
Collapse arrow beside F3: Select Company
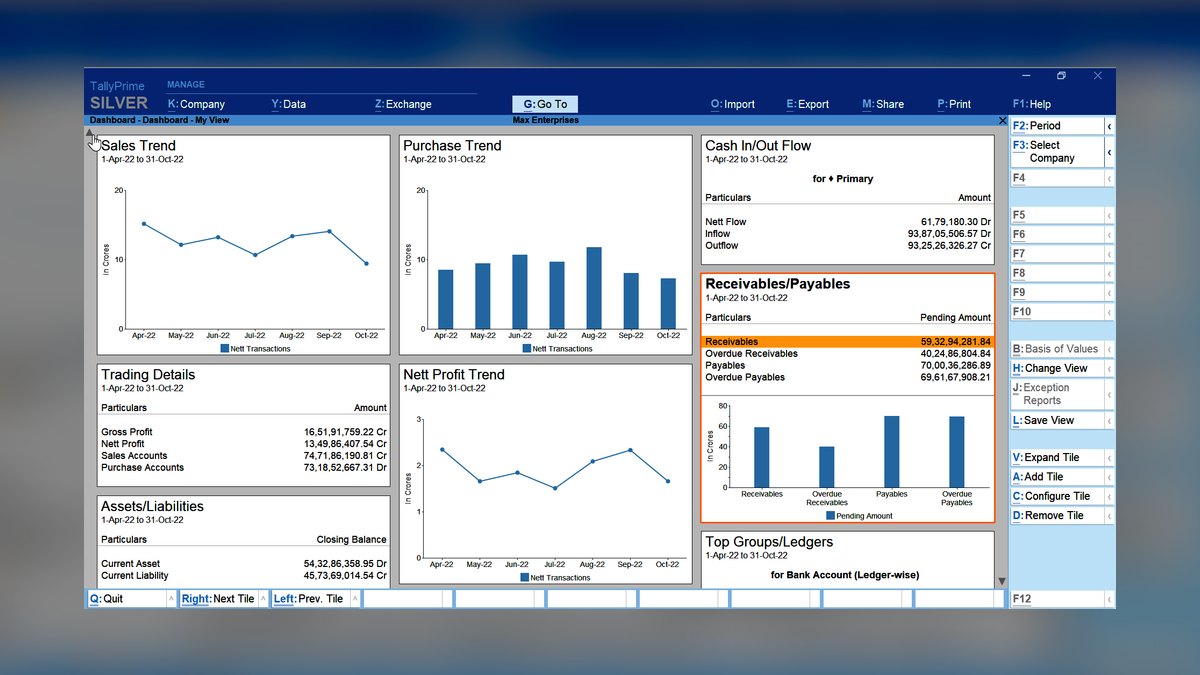1109,152
